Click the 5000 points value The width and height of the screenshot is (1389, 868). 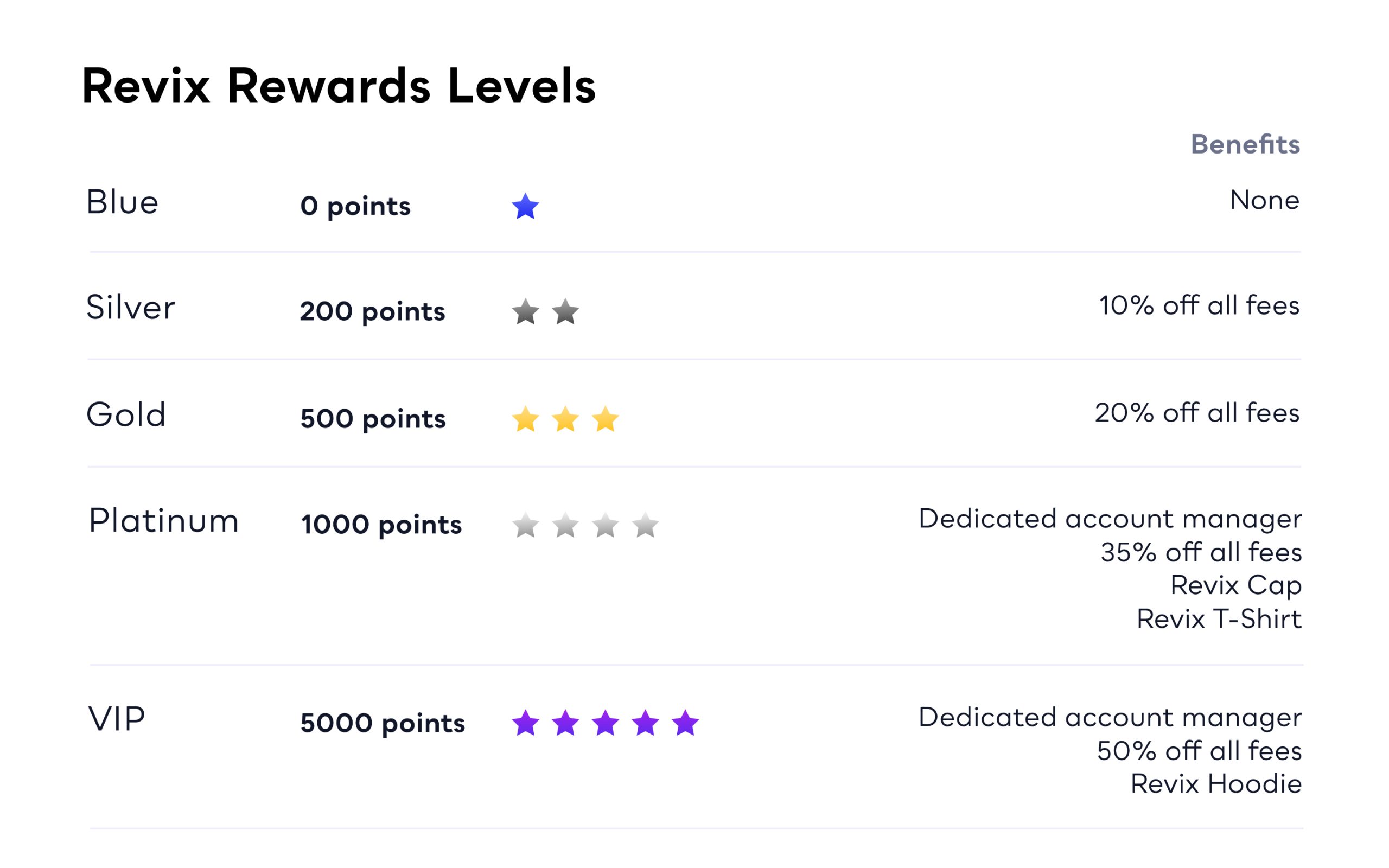coord(383,723)
